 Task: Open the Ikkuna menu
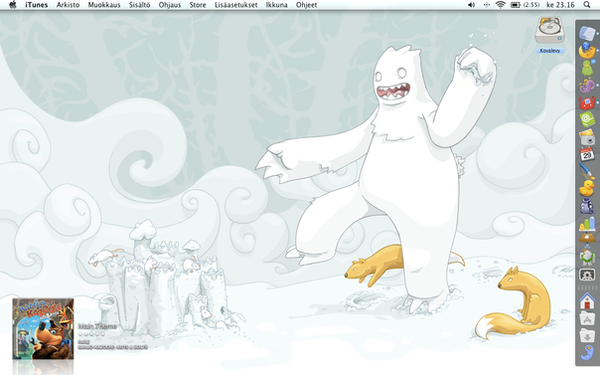click(277, 5)
